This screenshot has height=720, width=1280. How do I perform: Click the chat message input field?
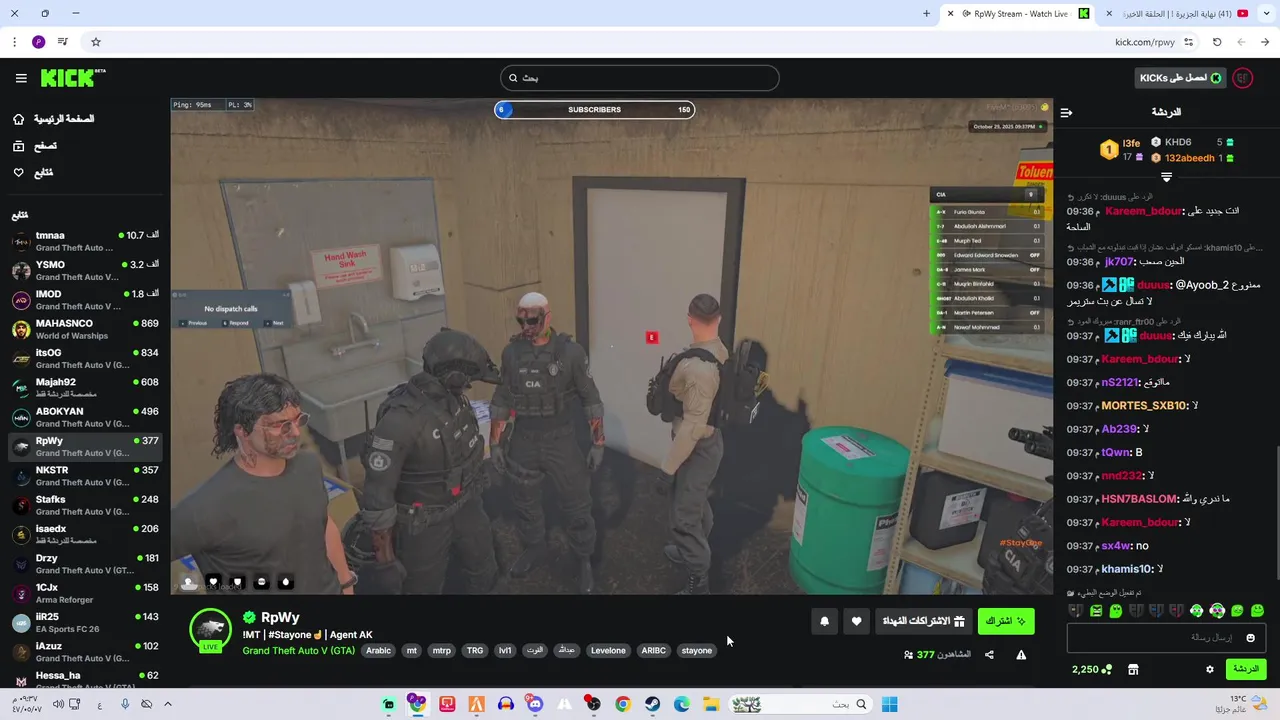click(1166, 637)
